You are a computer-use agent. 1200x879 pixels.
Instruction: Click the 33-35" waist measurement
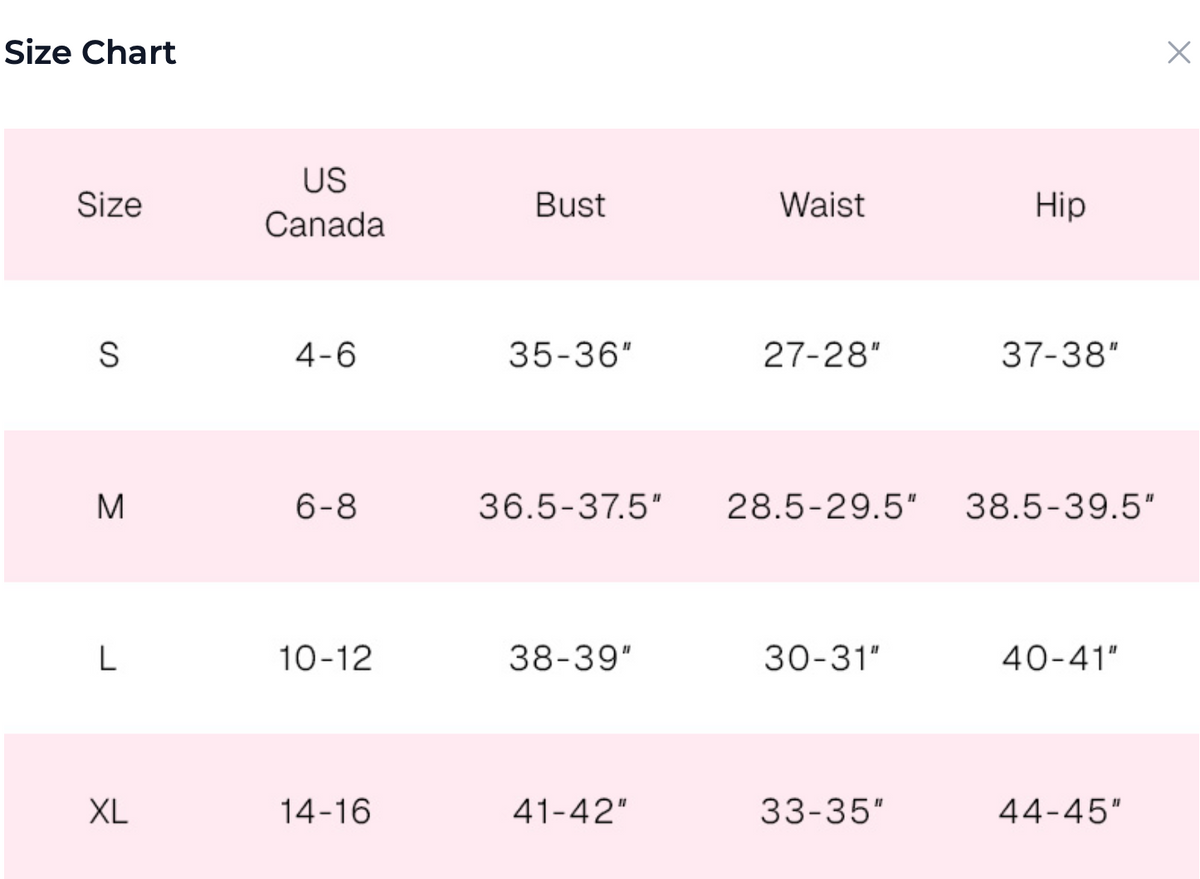pyautogui.click(x=822, y=811)
